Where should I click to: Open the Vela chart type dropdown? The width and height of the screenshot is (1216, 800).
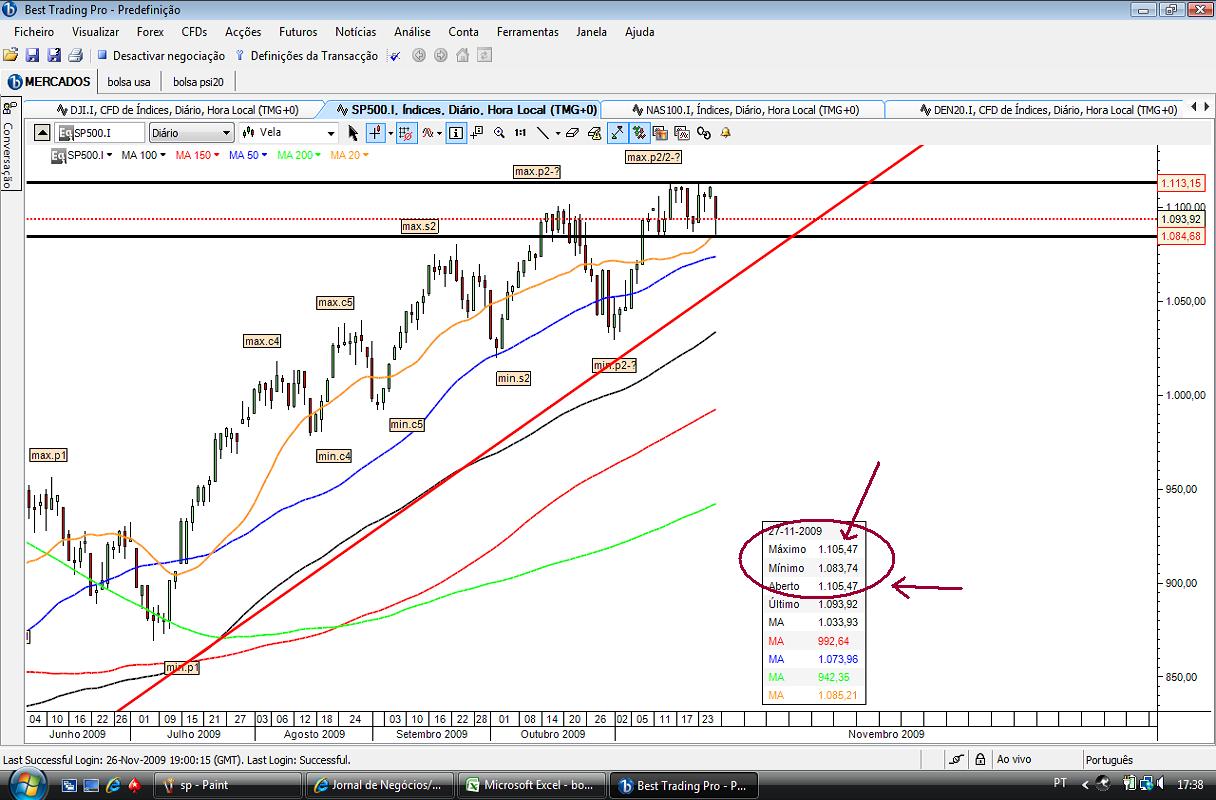(x=288, y=132)
